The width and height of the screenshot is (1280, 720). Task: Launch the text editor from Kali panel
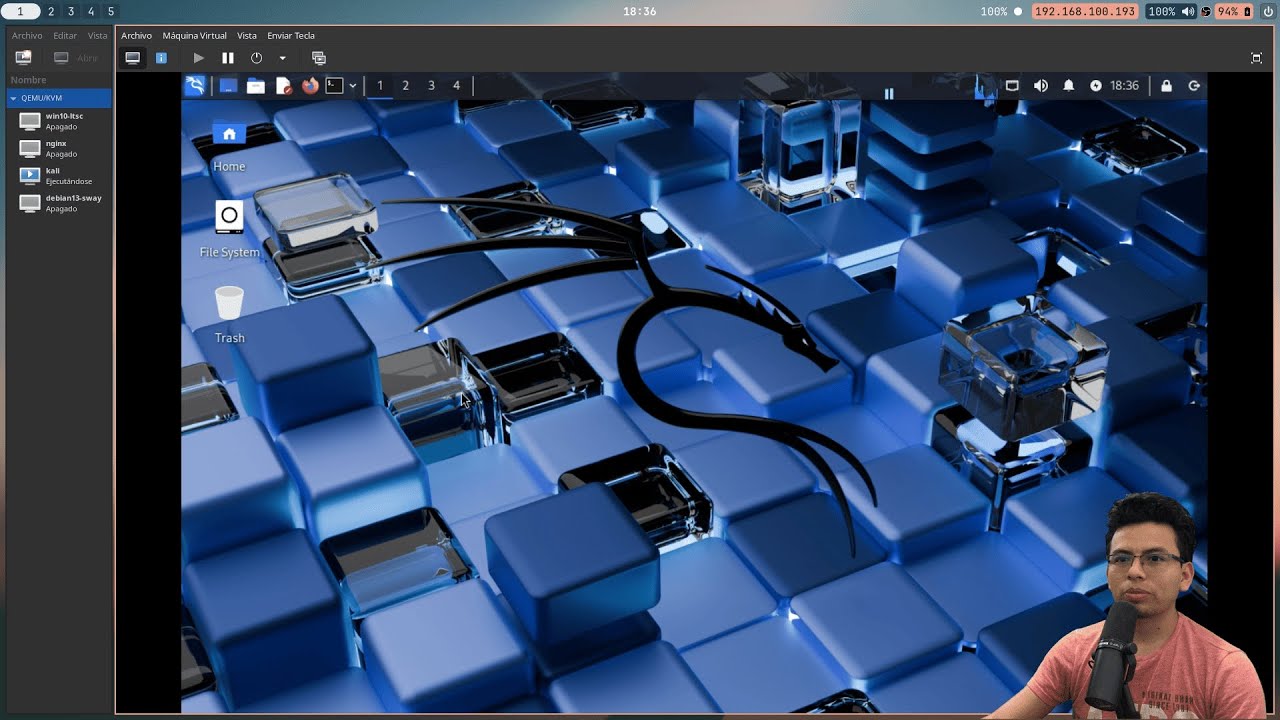pyautogui.click(x=283, y=86)
